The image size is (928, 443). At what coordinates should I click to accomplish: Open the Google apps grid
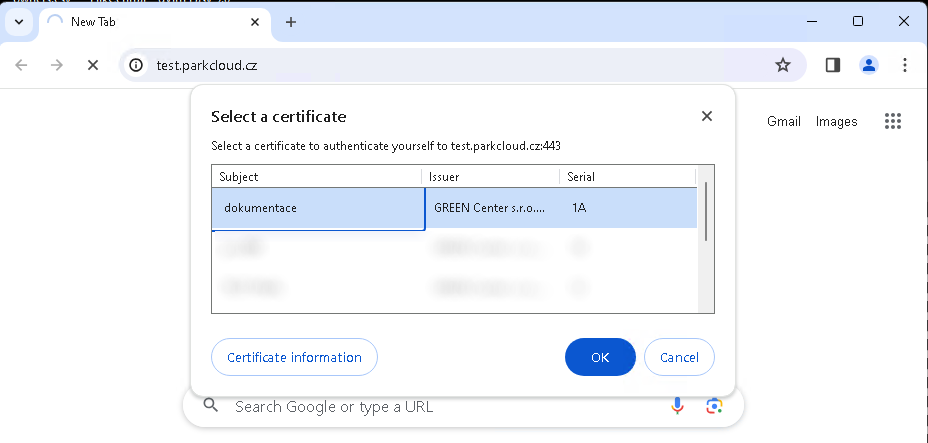(893, 121)
